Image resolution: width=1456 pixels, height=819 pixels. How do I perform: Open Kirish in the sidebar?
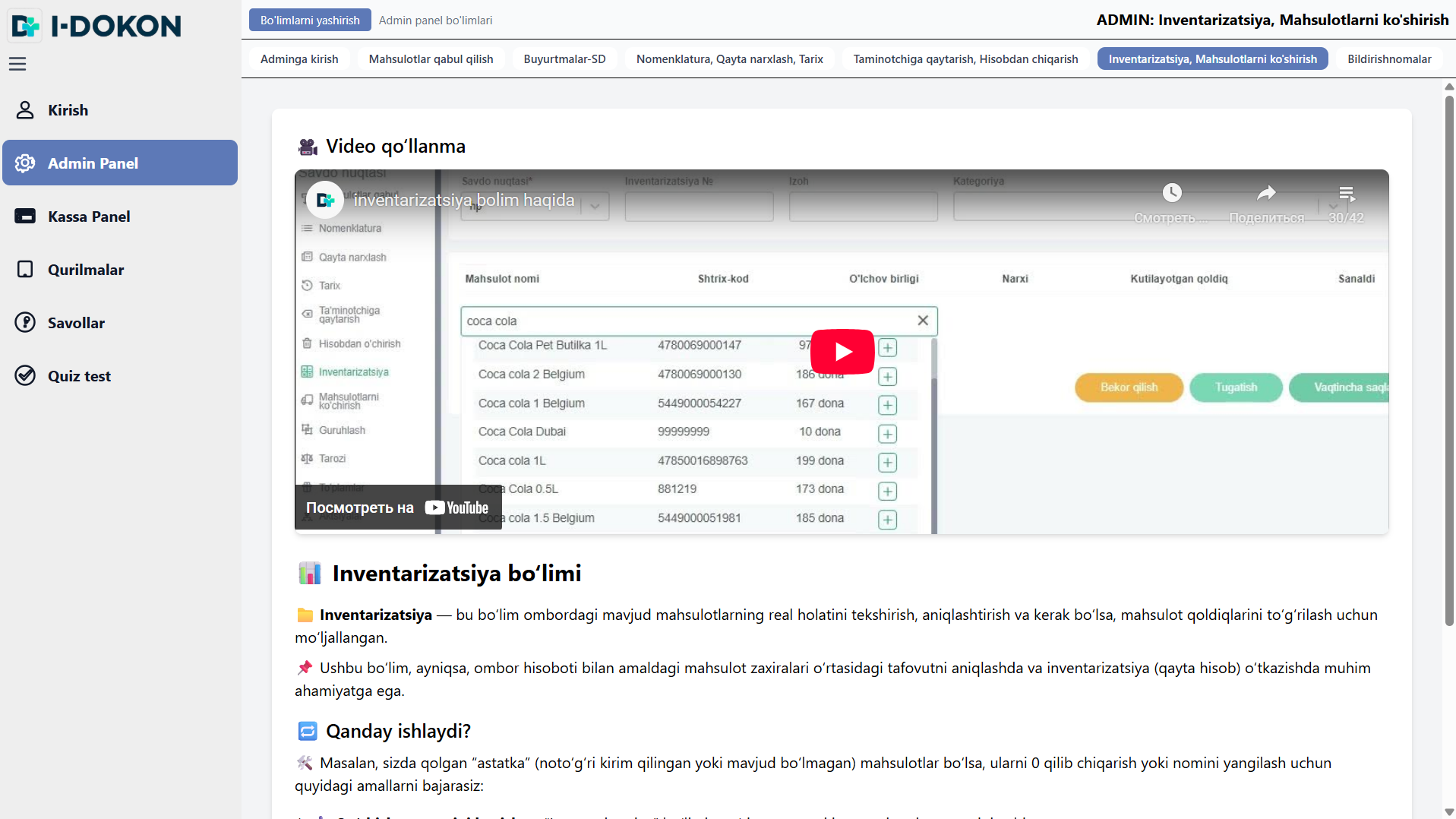click(68, 110)
